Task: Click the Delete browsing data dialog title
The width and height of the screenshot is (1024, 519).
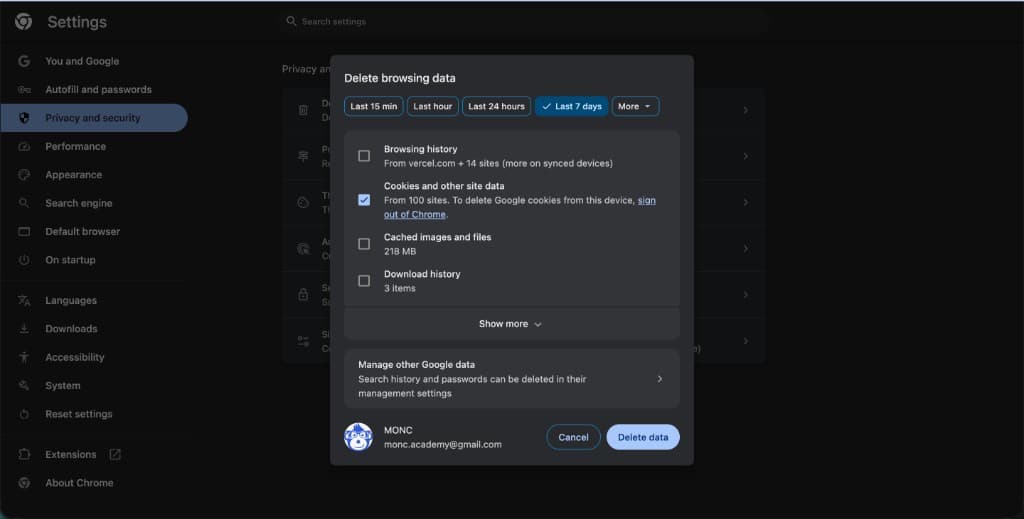Action: click(x=400, y=78)
